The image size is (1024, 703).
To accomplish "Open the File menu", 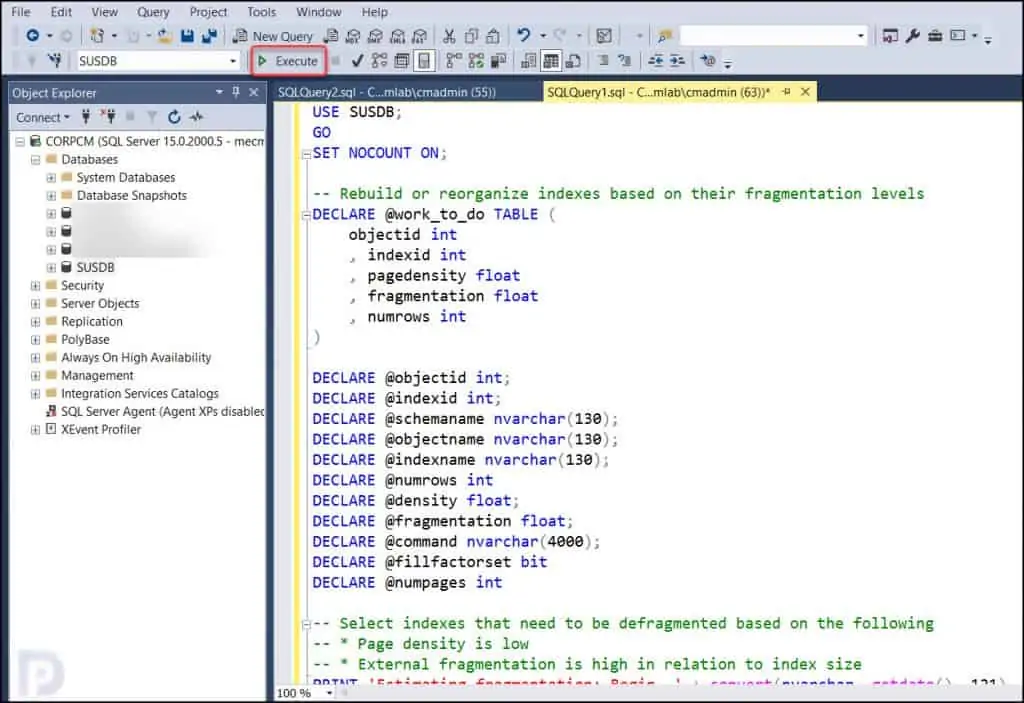I will (21, 12).
